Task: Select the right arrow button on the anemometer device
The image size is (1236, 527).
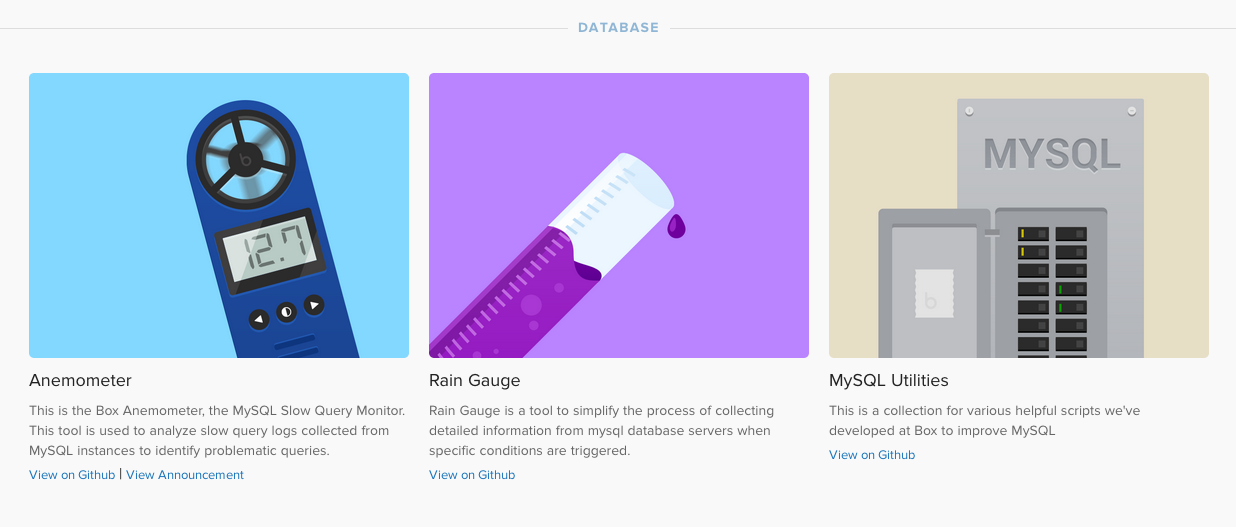Action: (313, 304)
